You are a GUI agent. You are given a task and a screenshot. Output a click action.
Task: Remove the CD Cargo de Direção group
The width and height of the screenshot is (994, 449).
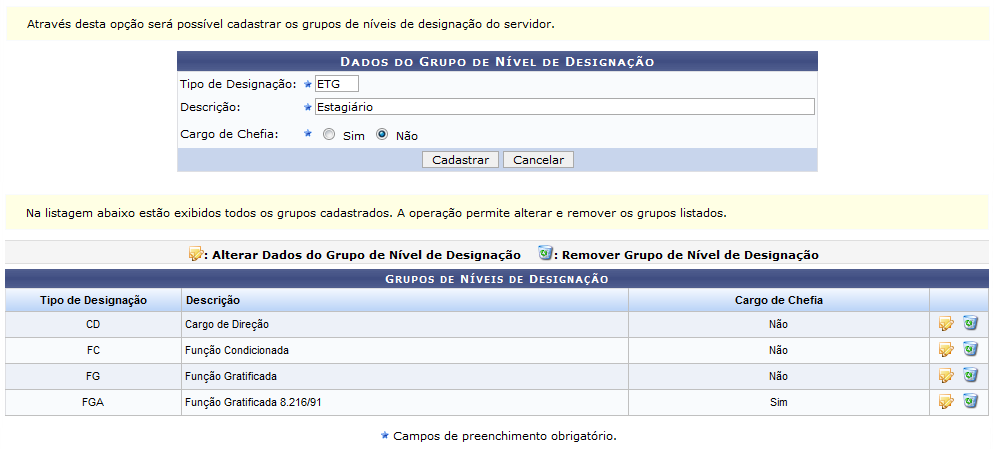coord(970,324)
